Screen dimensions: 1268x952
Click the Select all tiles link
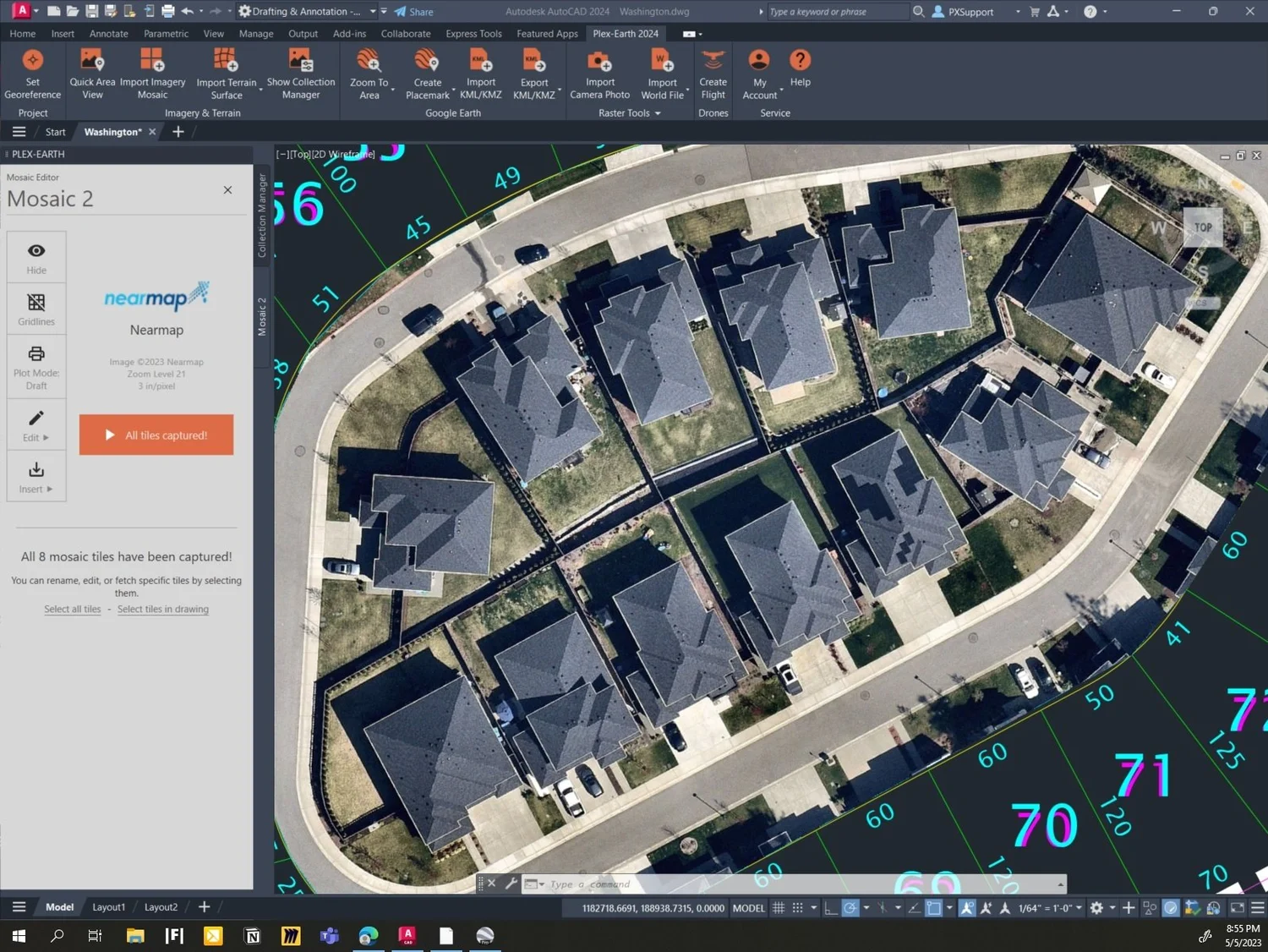click(72, 609)
